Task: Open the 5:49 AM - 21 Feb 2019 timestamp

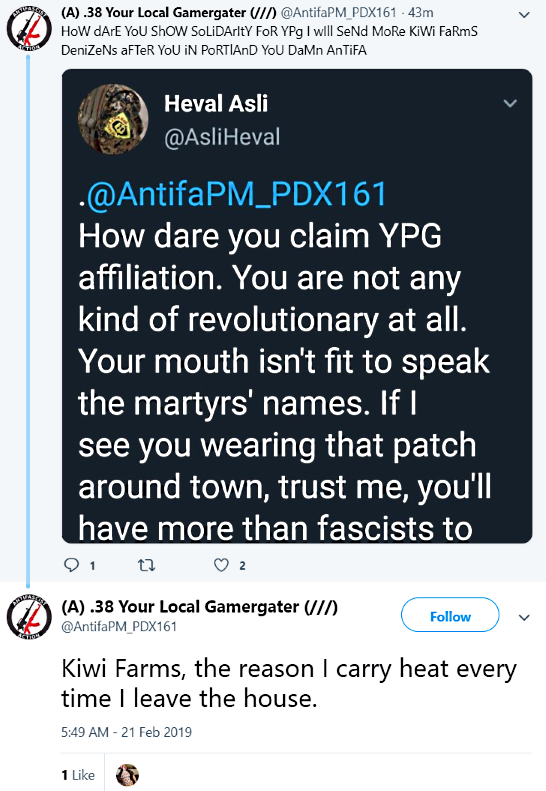Action: 126,732
